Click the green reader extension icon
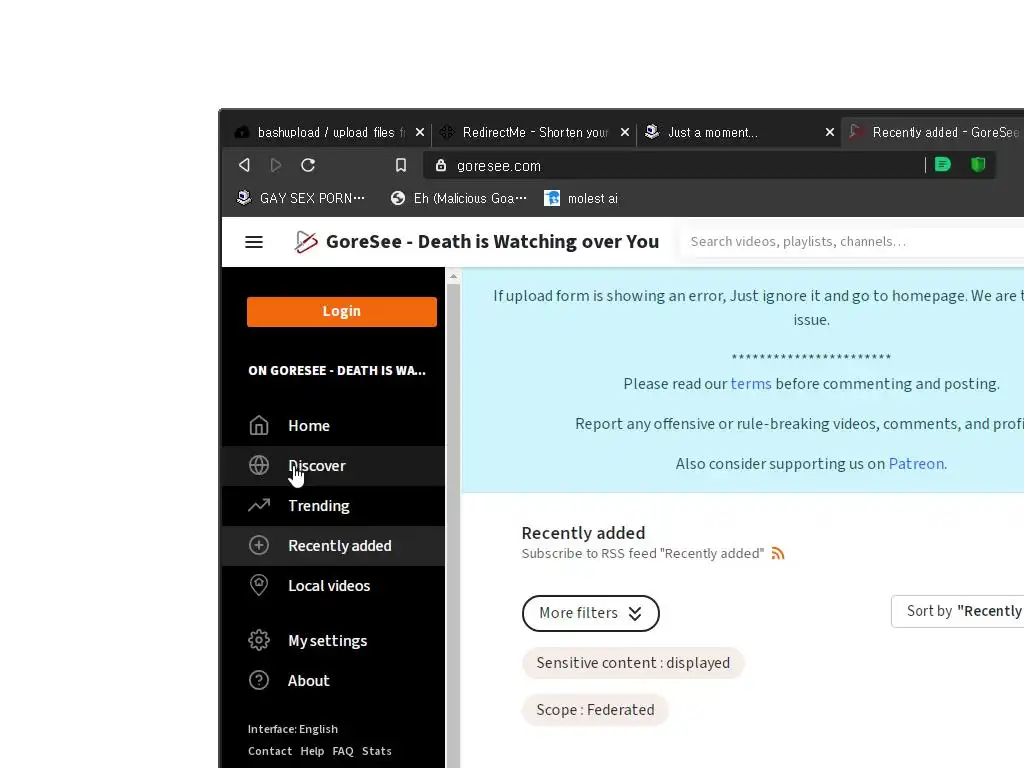The width and height of the screenshot is (1024, 768). [942, 165]
